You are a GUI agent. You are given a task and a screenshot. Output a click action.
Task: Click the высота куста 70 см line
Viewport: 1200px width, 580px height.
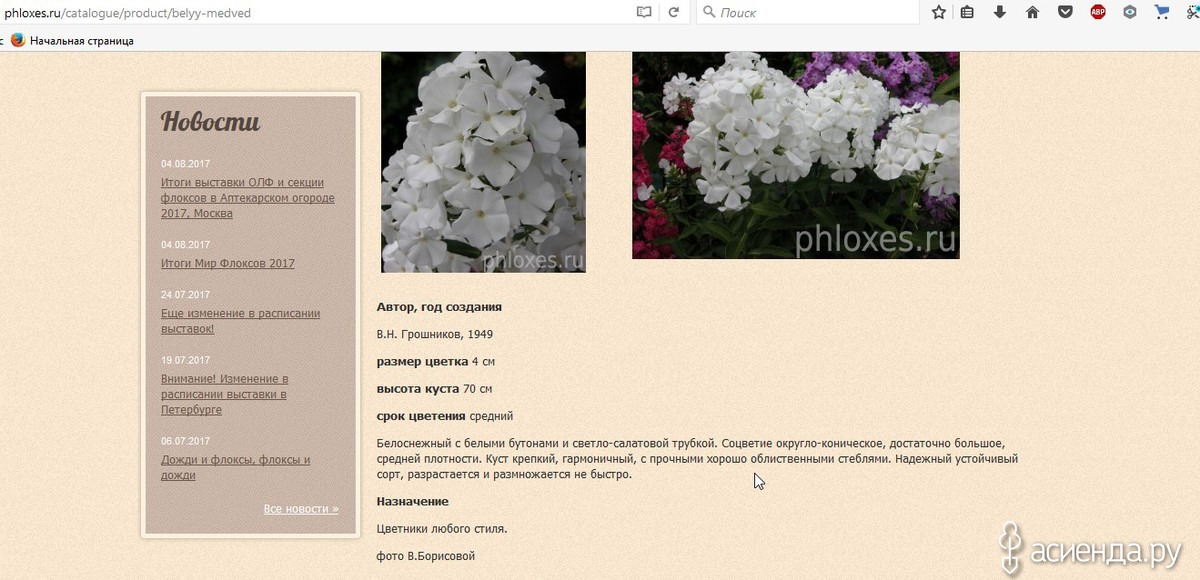(434, 388)
